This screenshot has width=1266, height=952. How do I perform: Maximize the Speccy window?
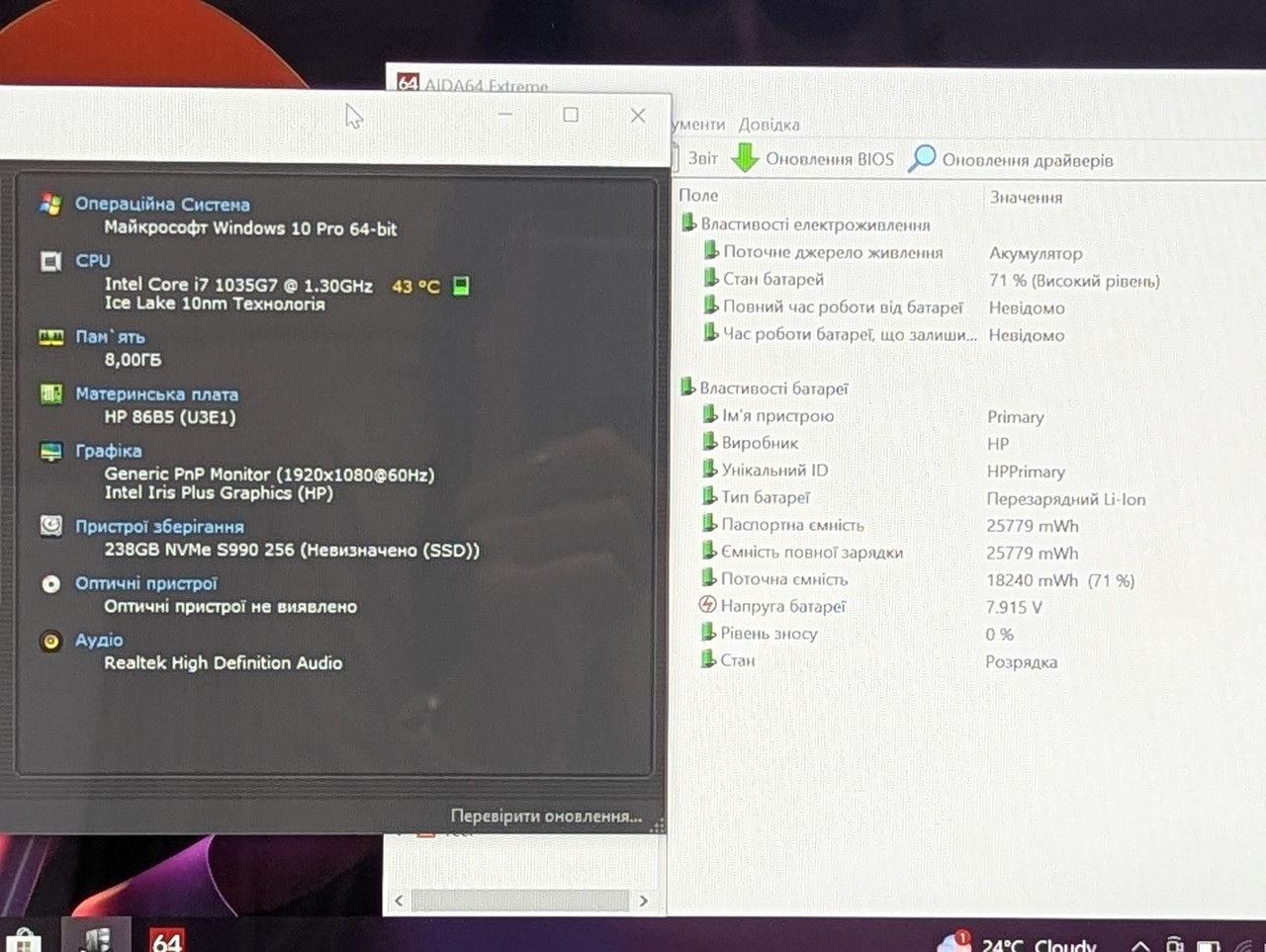[x=571, y=115]
